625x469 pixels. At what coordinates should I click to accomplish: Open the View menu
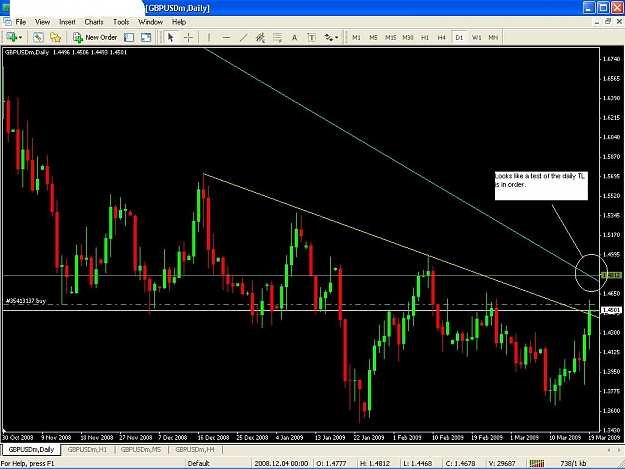coord(42,22)
